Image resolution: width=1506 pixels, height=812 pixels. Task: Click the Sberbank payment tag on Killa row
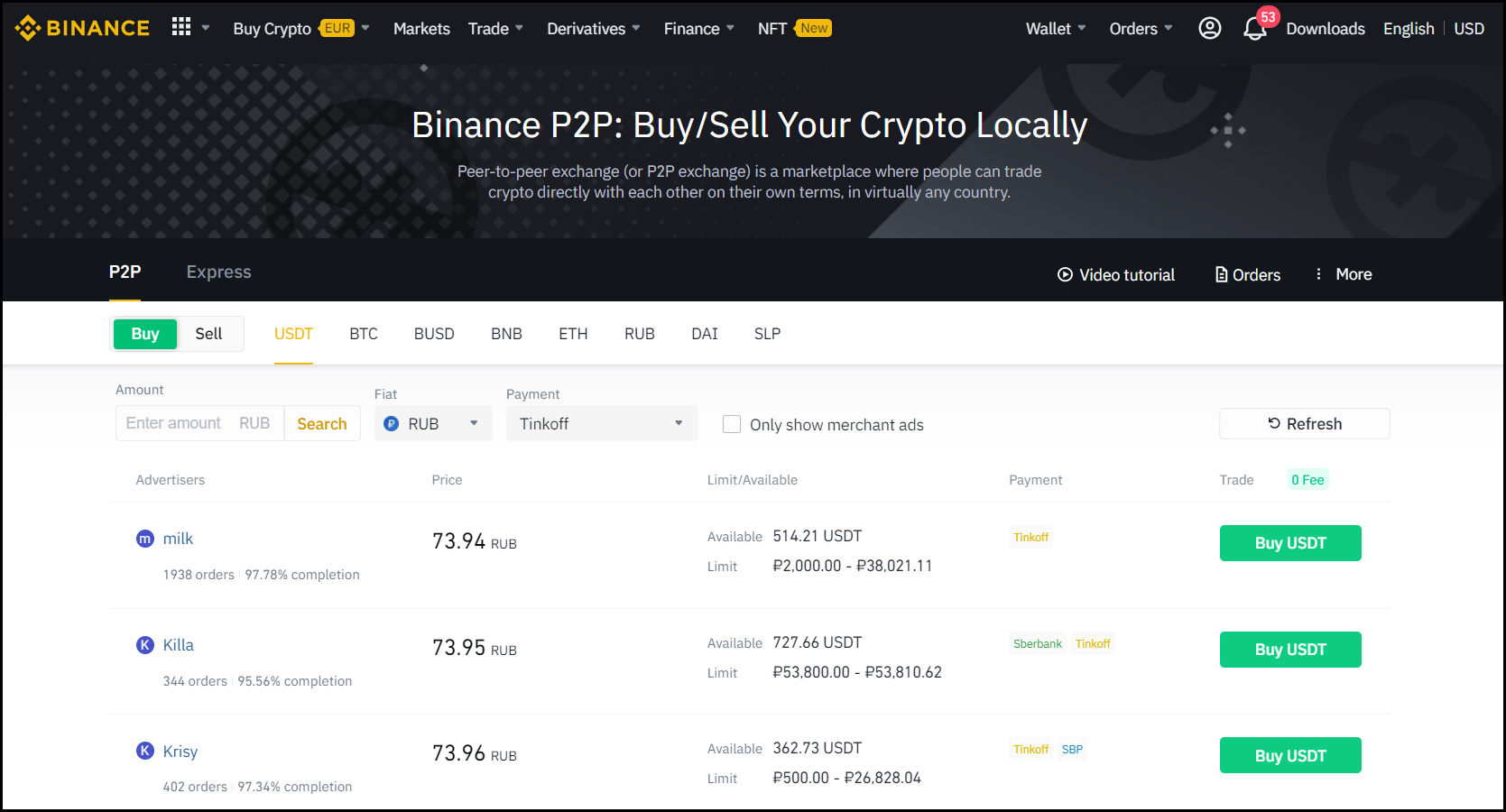click(x=1038, y=643)
